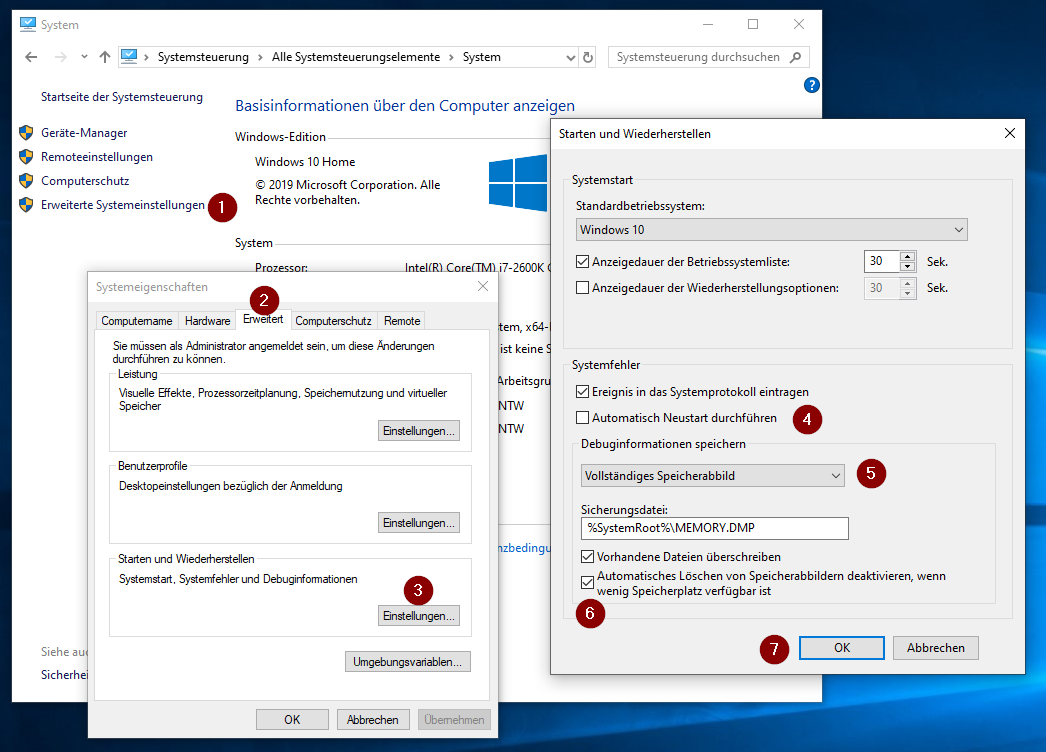Expand the address bar history dropdown
The image size is (1046, 752).
[570, 57]
